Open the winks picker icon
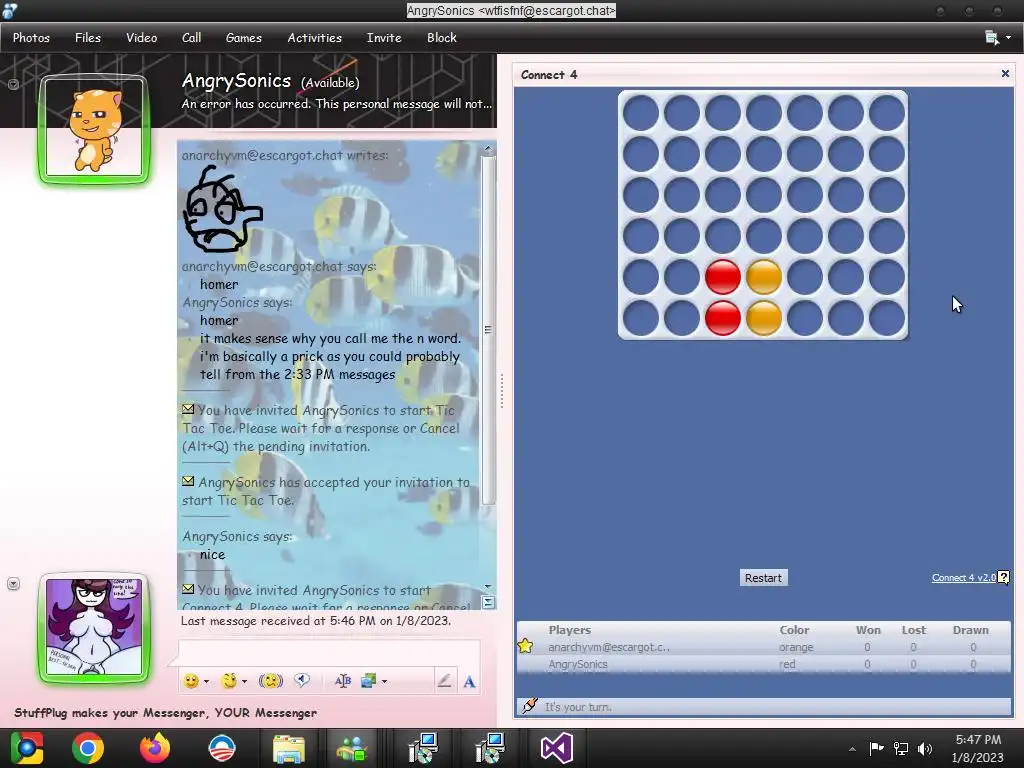This screenshot has width=1024, height=768. pos(229,681)
